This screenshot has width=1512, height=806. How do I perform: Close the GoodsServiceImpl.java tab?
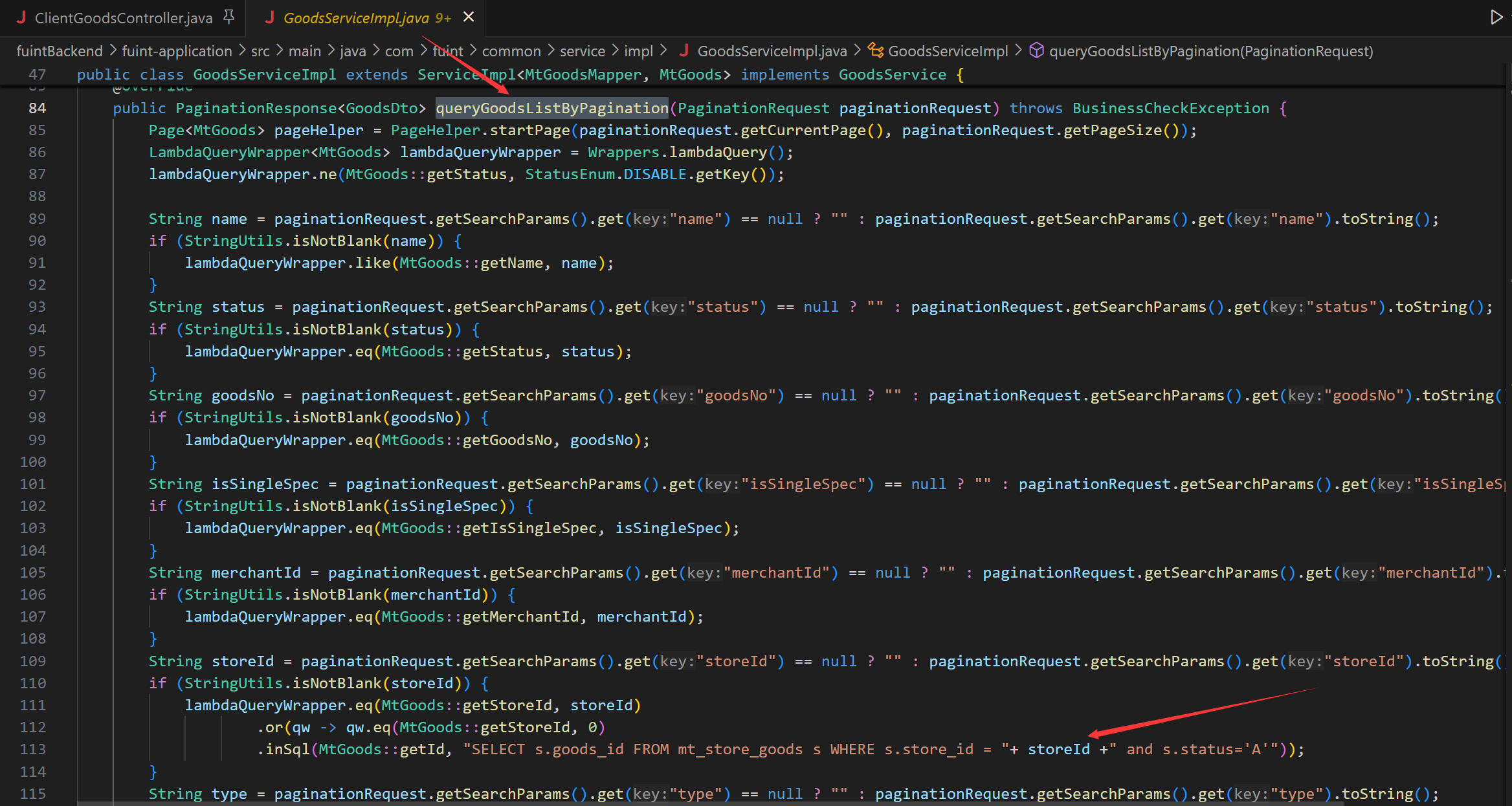(x=469, y=17)
